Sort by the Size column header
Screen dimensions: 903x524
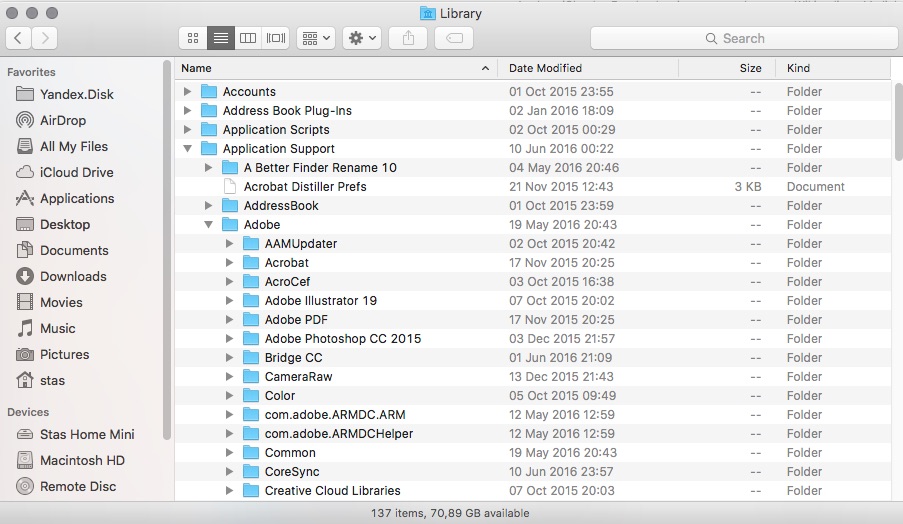pos(727,68)
